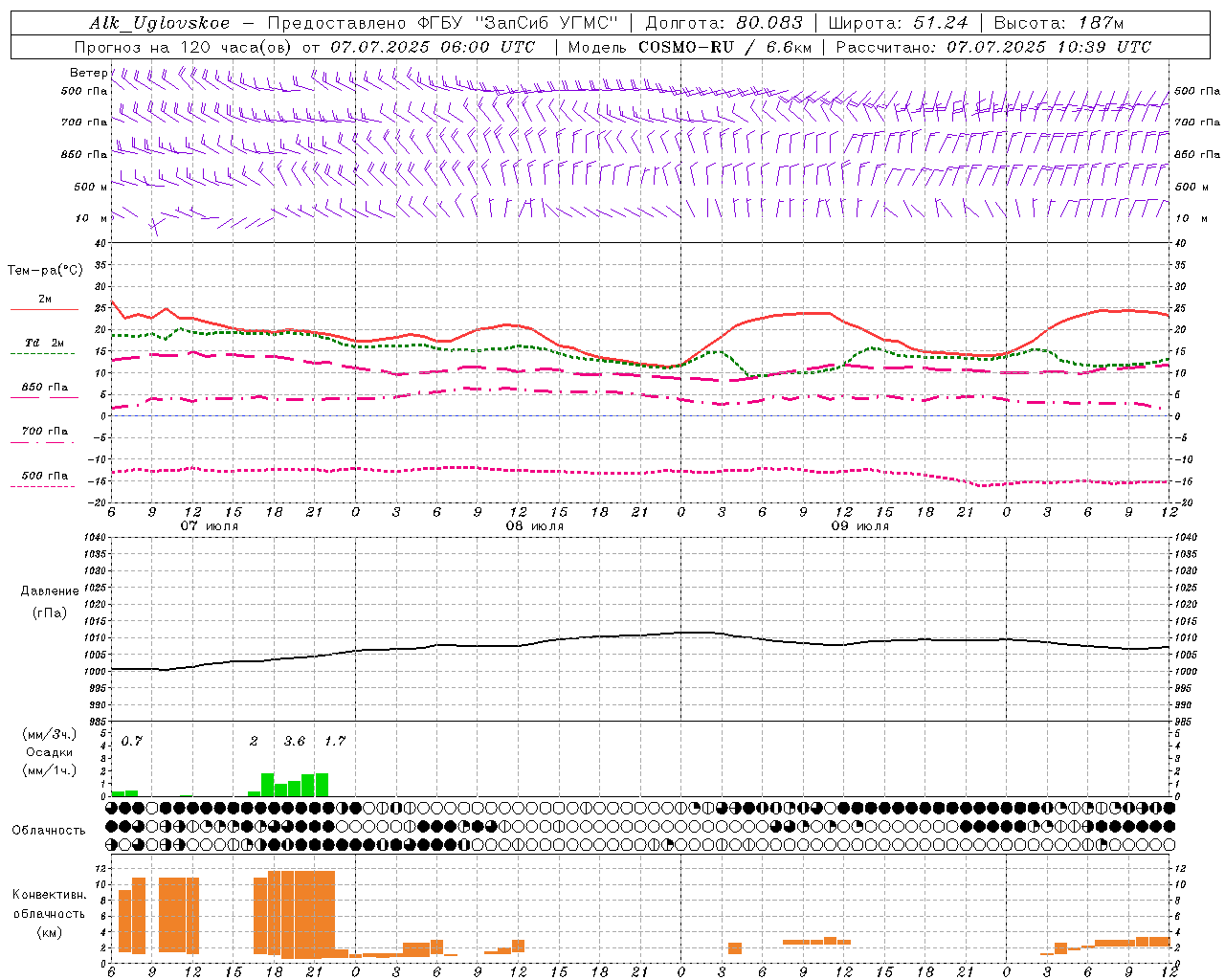Click the 1.7 precipitation total value

pyautogui.click(x=335, y=742)
